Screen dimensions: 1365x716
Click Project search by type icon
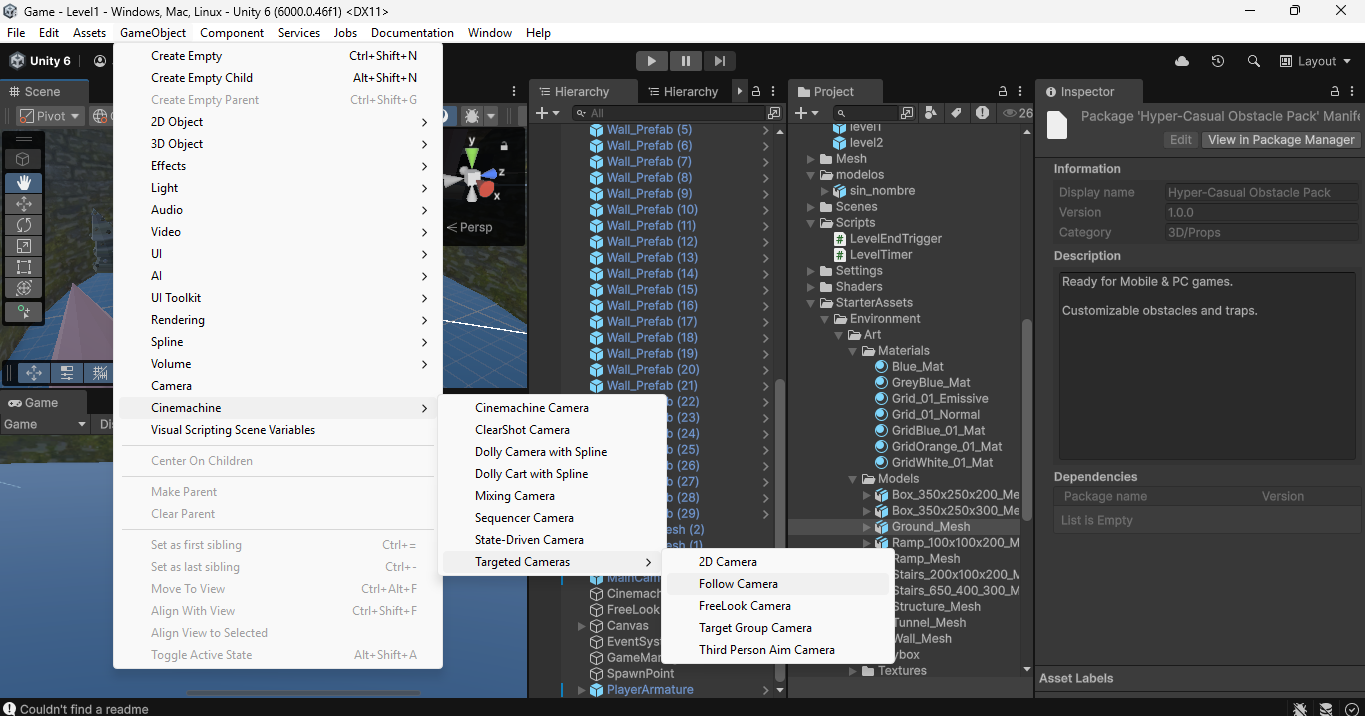[x=931, y=113]
